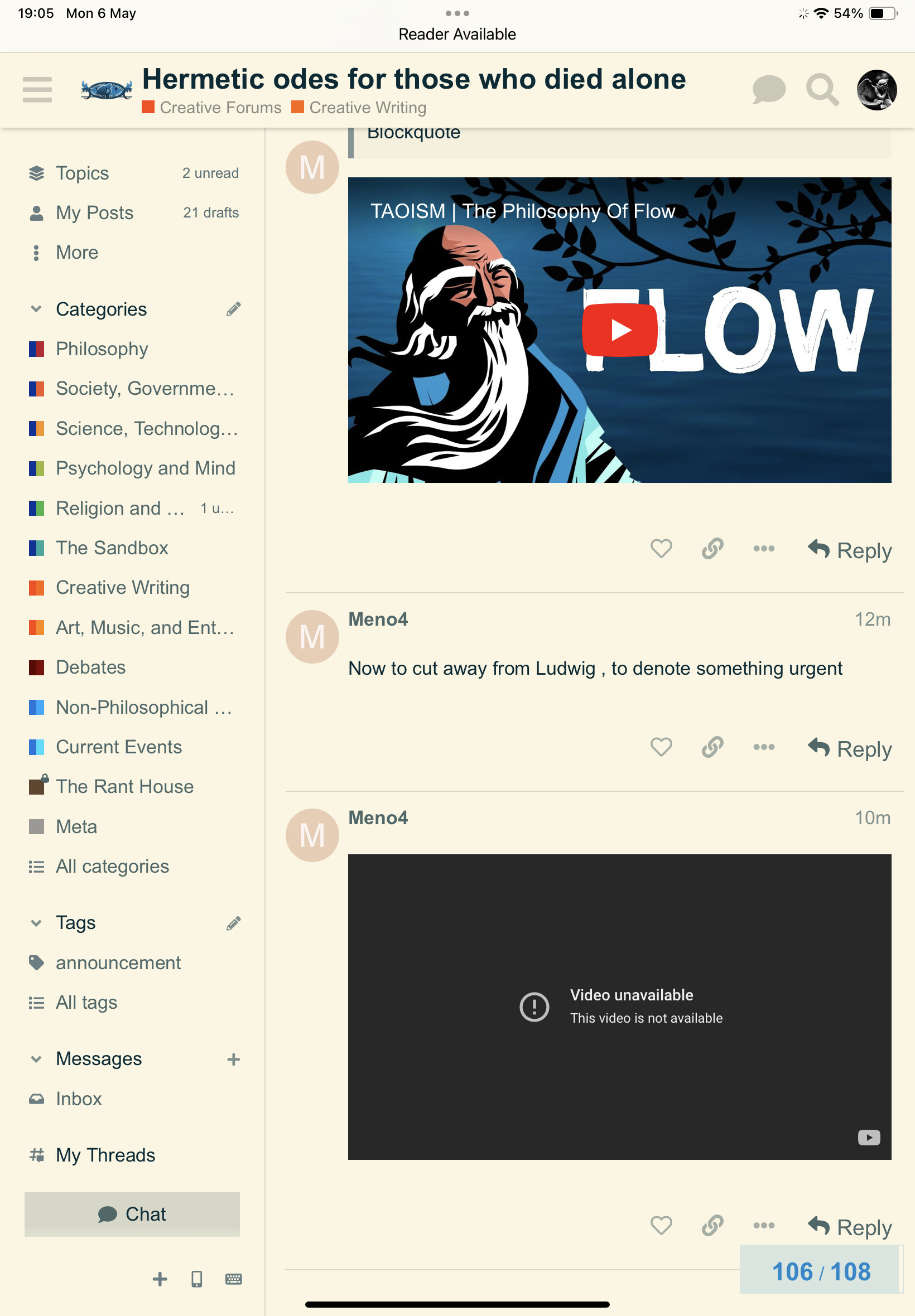Play the TAOISM Philosophy Of Flow video
The image size is (915, 1316).
click(x=619, y=330)
